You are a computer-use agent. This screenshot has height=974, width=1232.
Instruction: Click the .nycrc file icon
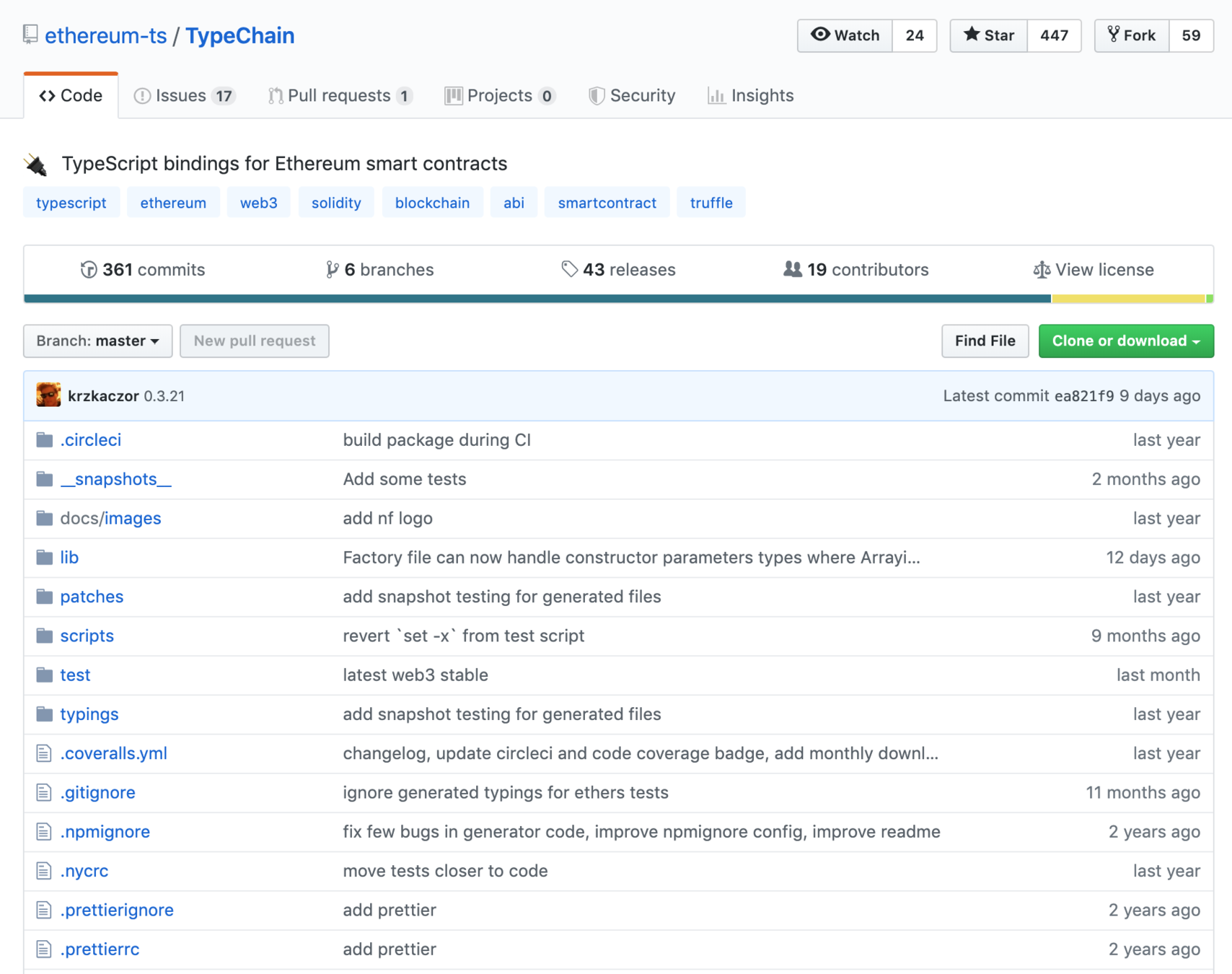44,871
